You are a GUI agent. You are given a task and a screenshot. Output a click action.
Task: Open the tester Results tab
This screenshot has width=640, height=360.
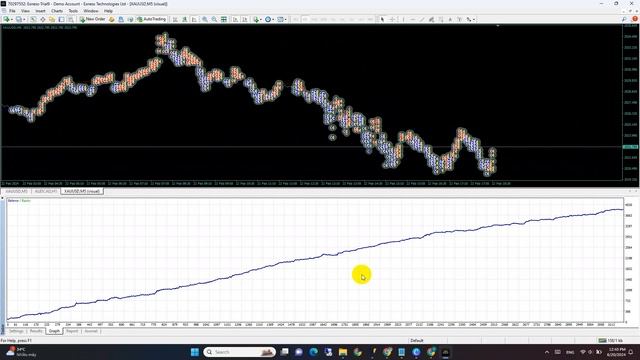[x=36, y=331]
